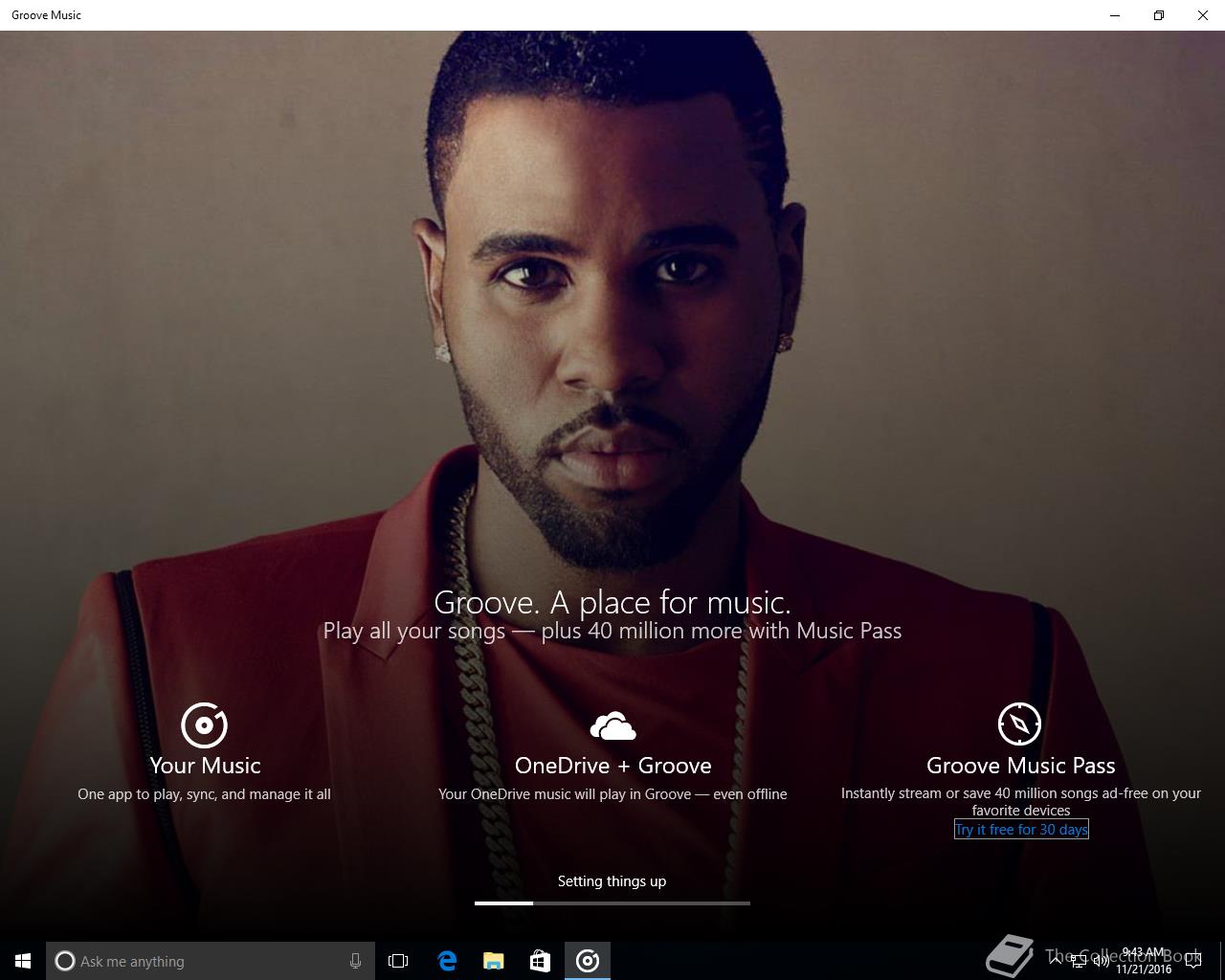Image resolution: width=1225 pixels, height=980 pixels.
Task: Click the 'Your Music' heading
Action: 205,766
